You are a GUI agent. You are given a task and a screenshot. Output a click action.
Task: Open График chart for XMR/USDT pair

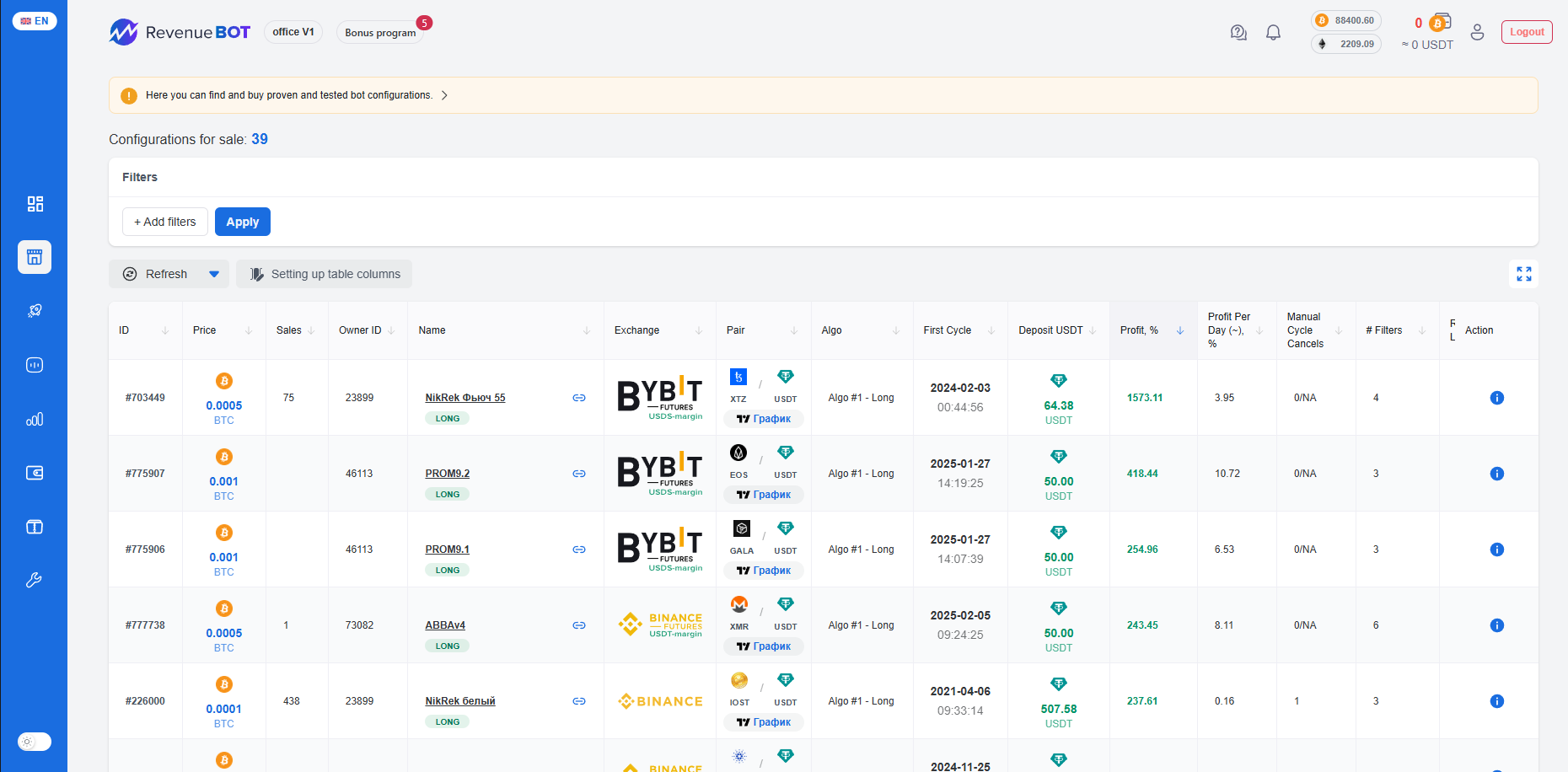tap(764, 646)
